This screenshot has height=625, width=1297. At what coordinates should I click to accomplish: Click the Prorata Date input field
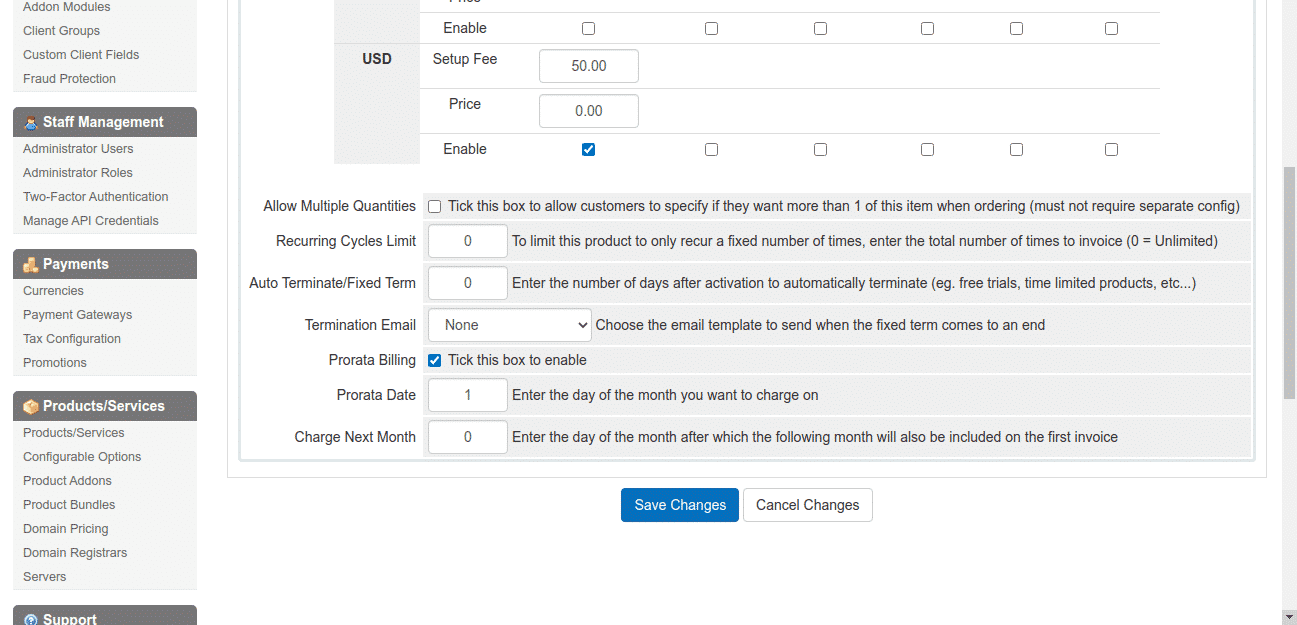click(468, 395)
